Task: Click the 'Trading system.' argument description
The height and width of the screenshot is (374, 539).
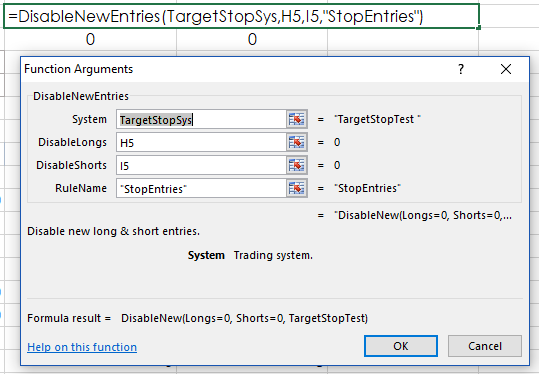Action: coord(273,255)
